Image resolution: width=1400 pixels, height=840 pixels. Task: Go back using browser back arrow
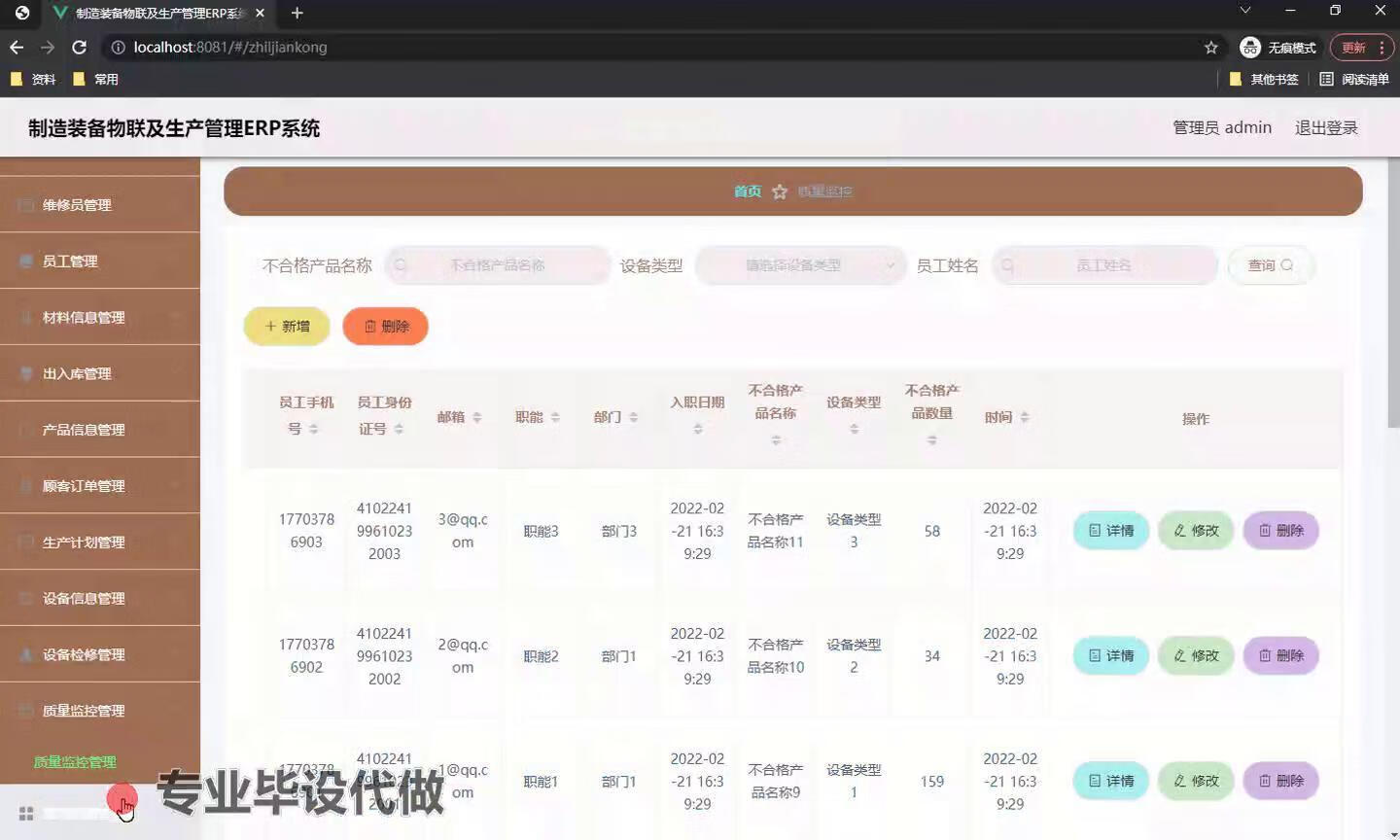pyautogui.click(x=17, y=47)
